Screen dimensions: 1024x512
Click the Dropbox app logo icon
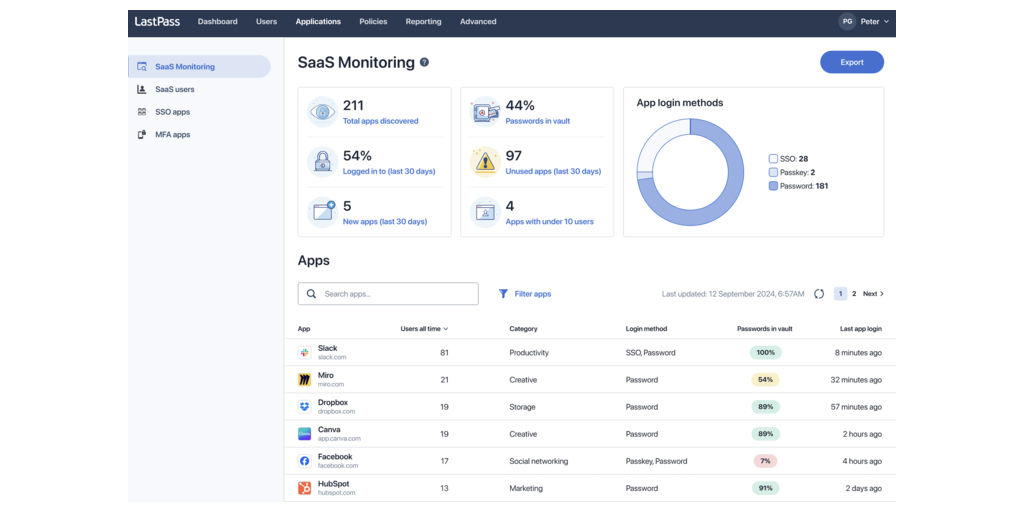[305, 407]
